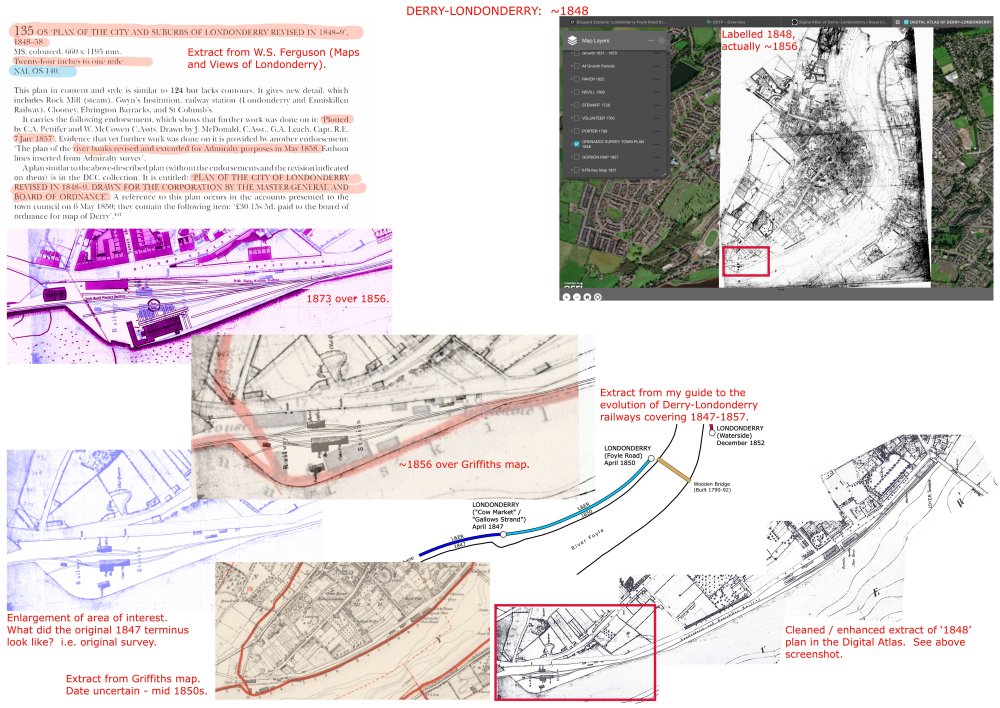This screenshot has width=1000, height=708.
Task: Close the Map Layers panel
Action: (x=660, y=40)
